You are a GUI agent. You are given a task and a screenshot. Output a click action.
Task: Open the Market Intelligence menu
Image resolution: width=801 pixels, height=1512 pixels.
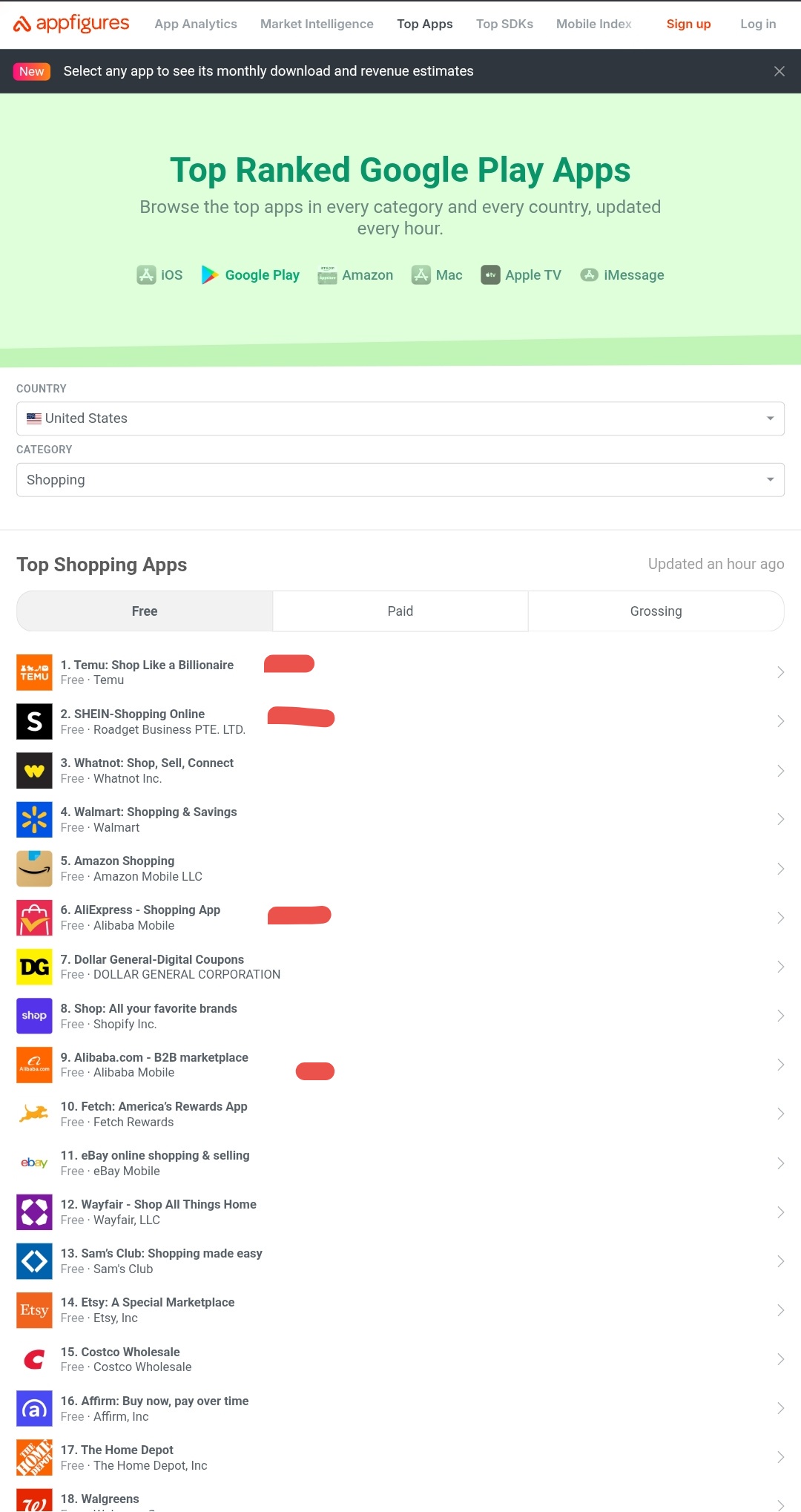click(317, 24)
